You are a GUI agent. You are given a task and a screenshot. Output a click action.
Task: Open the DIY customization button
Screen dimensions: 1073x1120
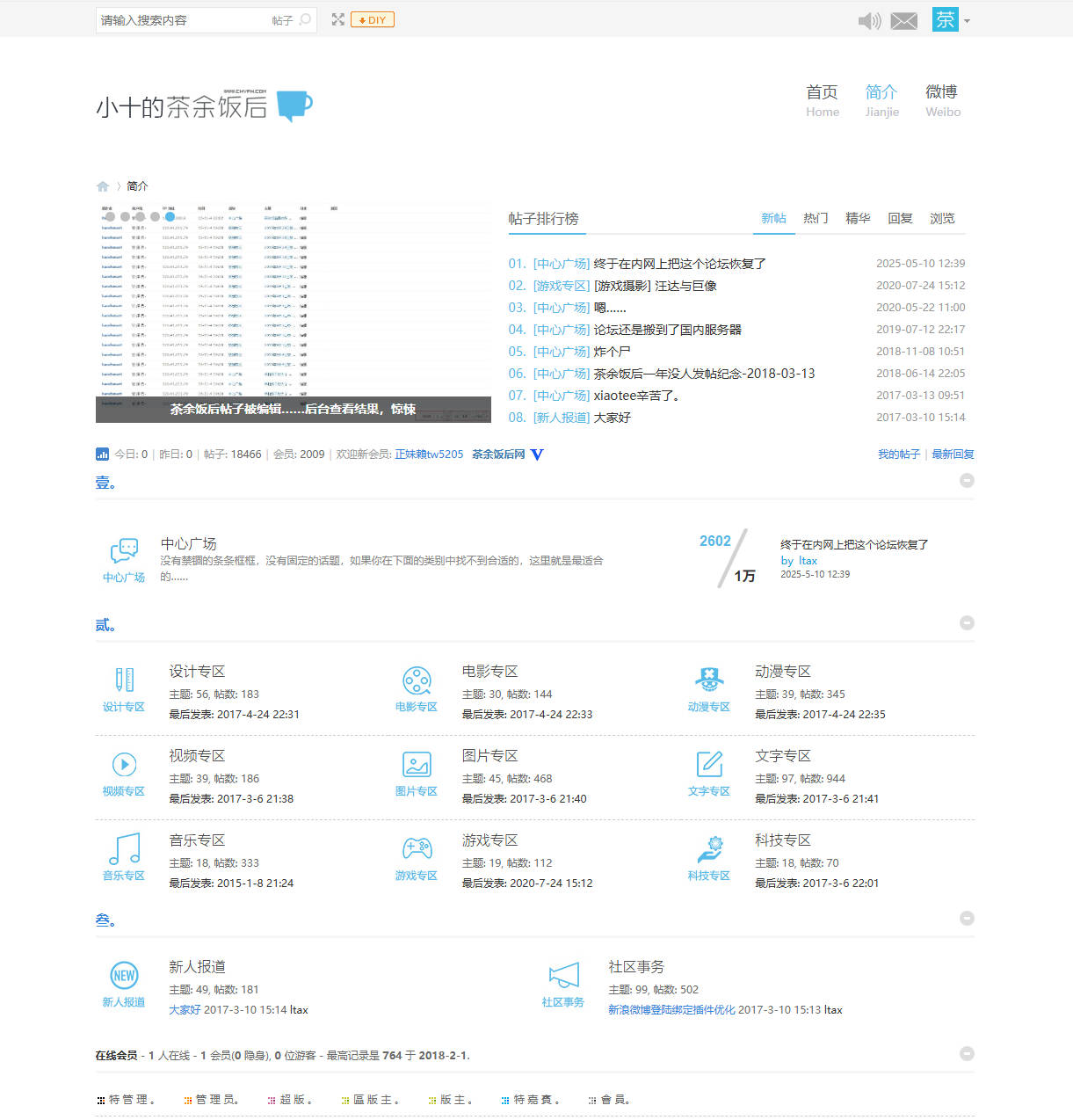[373, 19]
